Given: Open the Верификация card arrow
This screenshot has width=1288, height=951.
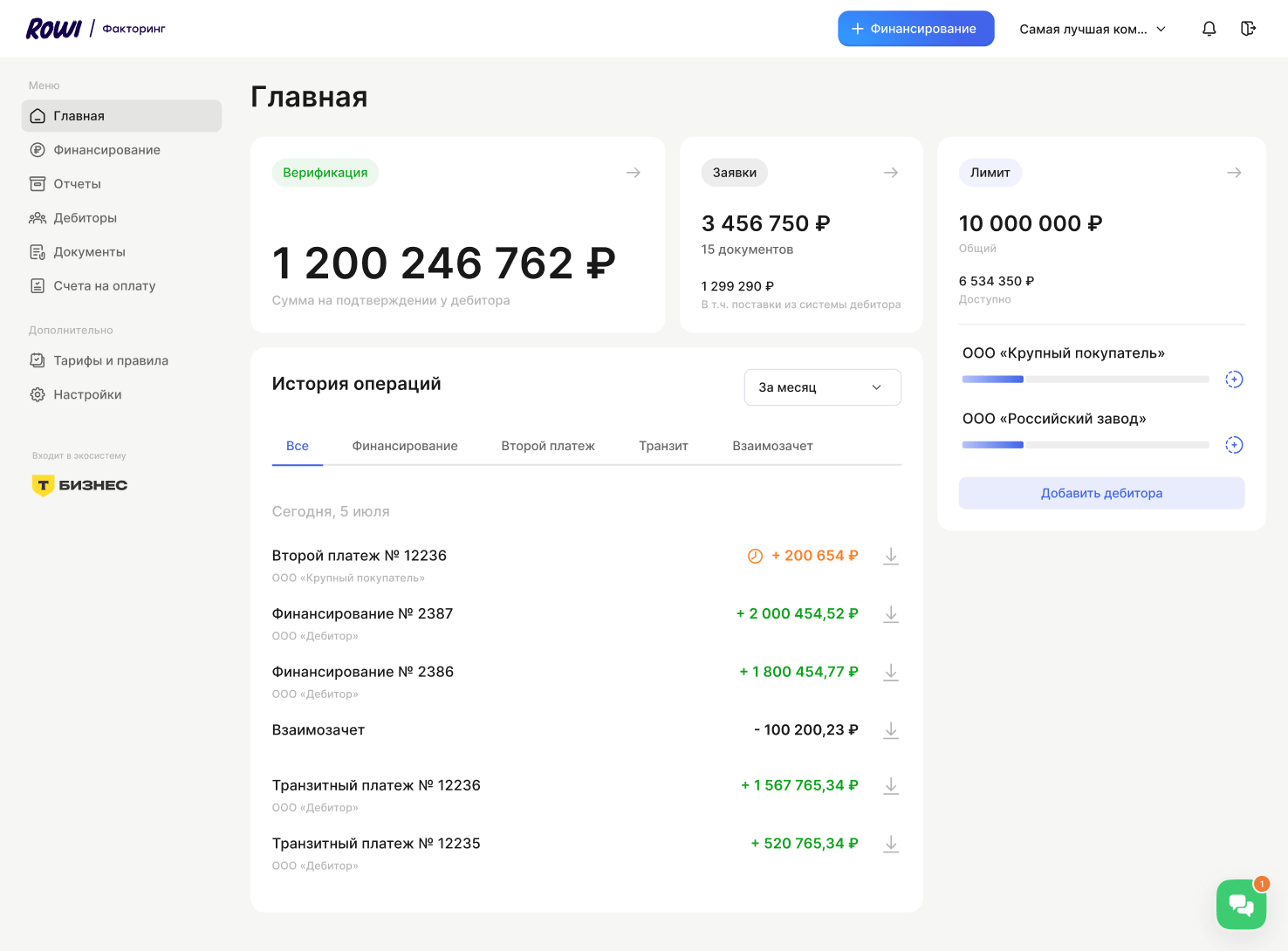Looking at the screenshot, I should pyautogui.click(x=633, y=173).
